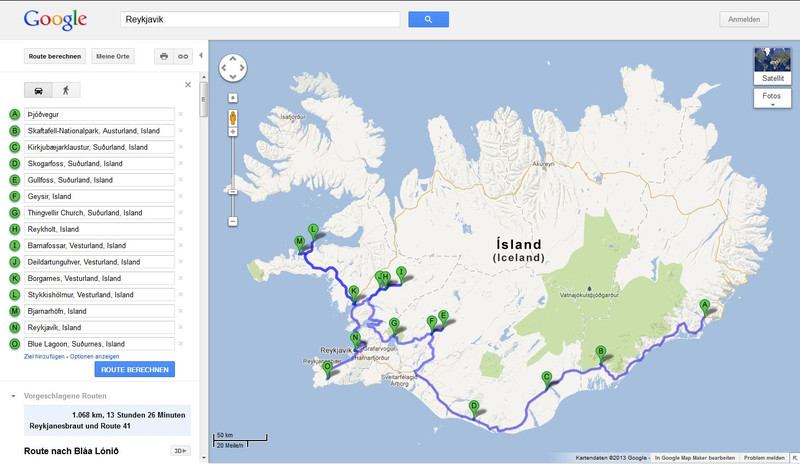Click the blue ROUTE BERECHNEN button

tap(134, 369)
